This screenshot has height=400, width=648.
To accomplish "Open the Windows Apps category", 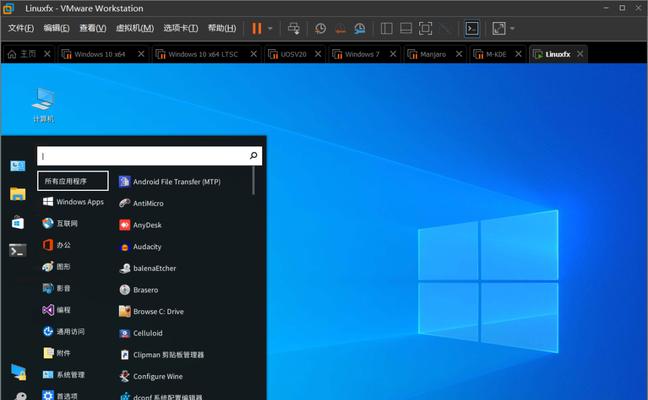I will click(73, 202).
